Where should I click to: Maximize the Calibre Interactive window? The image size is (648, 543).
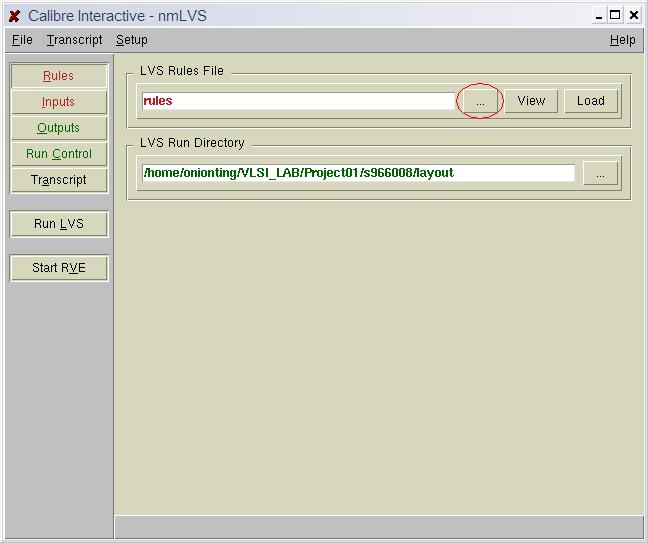pyautogui.click(x=615, y=16)
